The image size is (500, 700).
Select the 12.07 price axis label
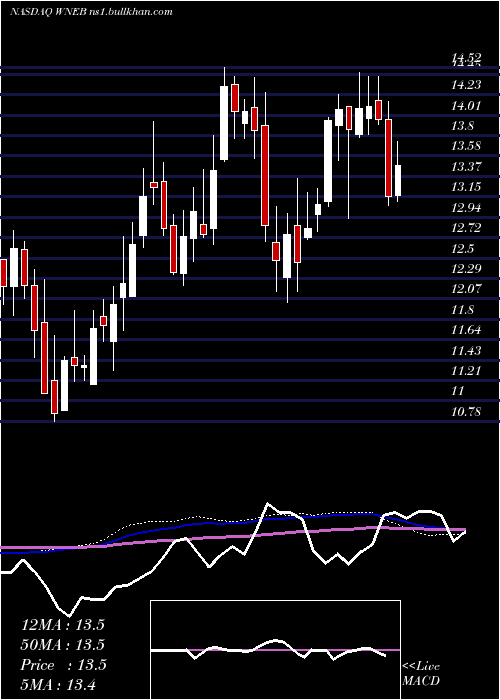pos(466,289)
